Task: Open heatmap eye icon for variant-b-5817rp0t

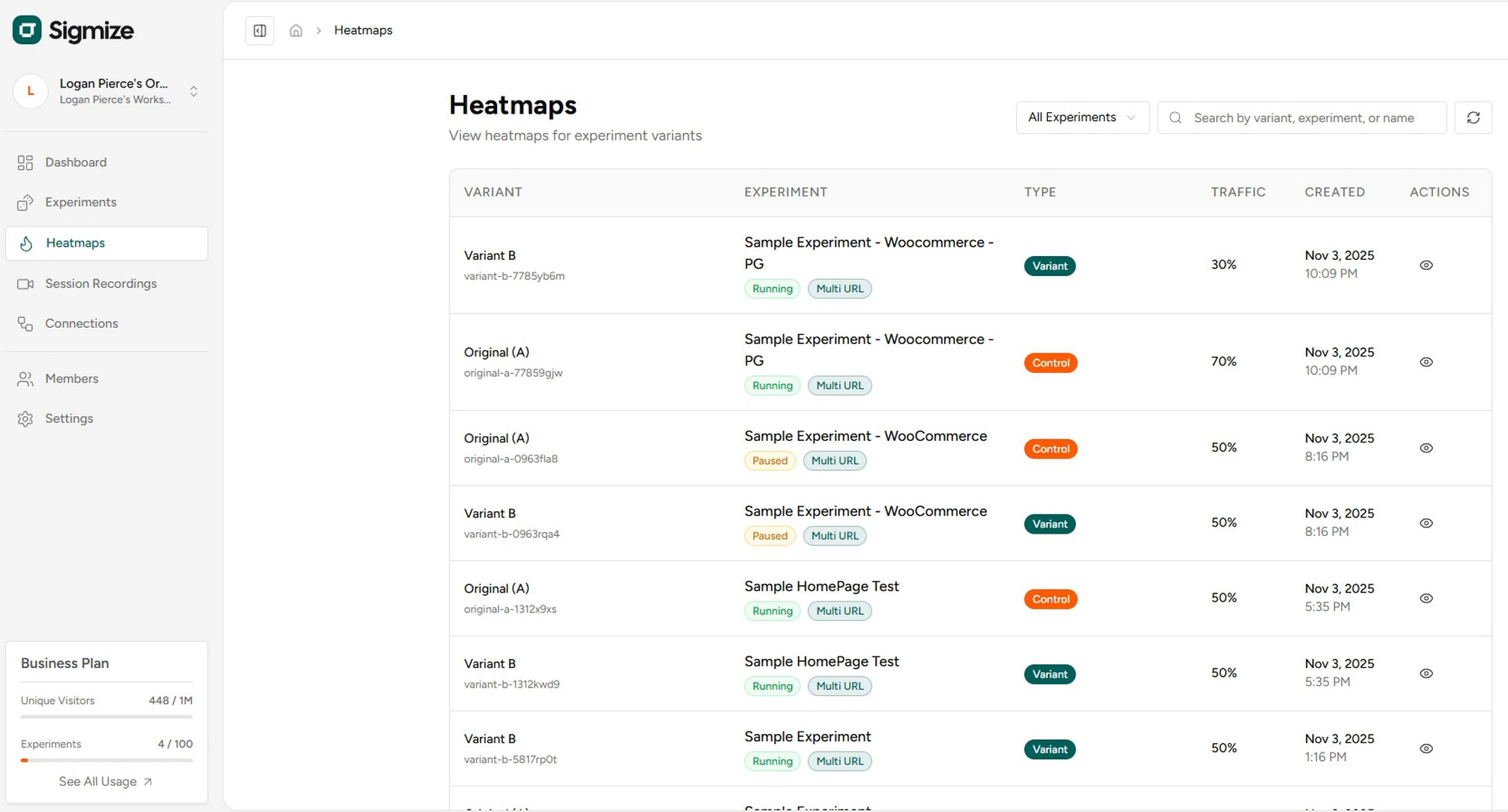Action: 1426,748
